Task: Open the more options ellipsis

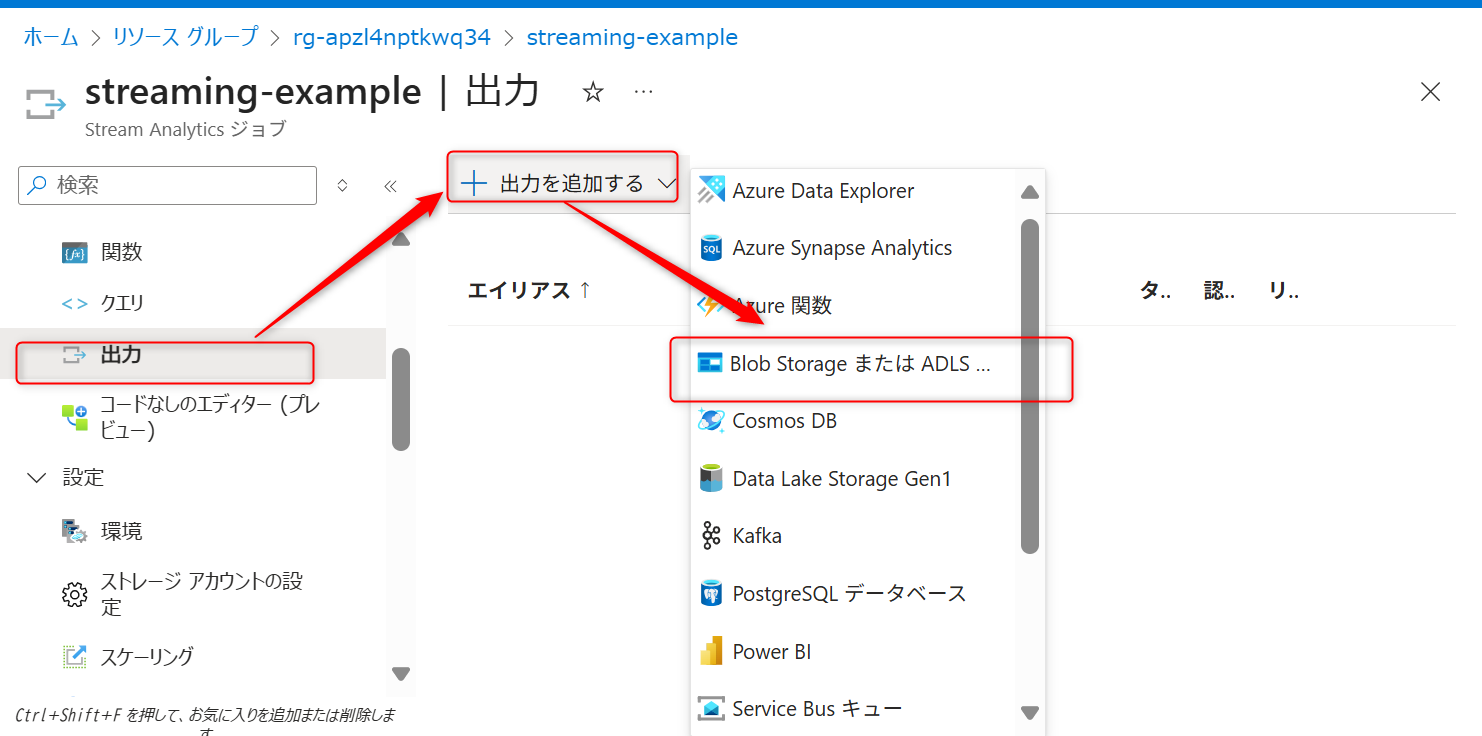Action: pyautogui.click(x=644, y=92)
